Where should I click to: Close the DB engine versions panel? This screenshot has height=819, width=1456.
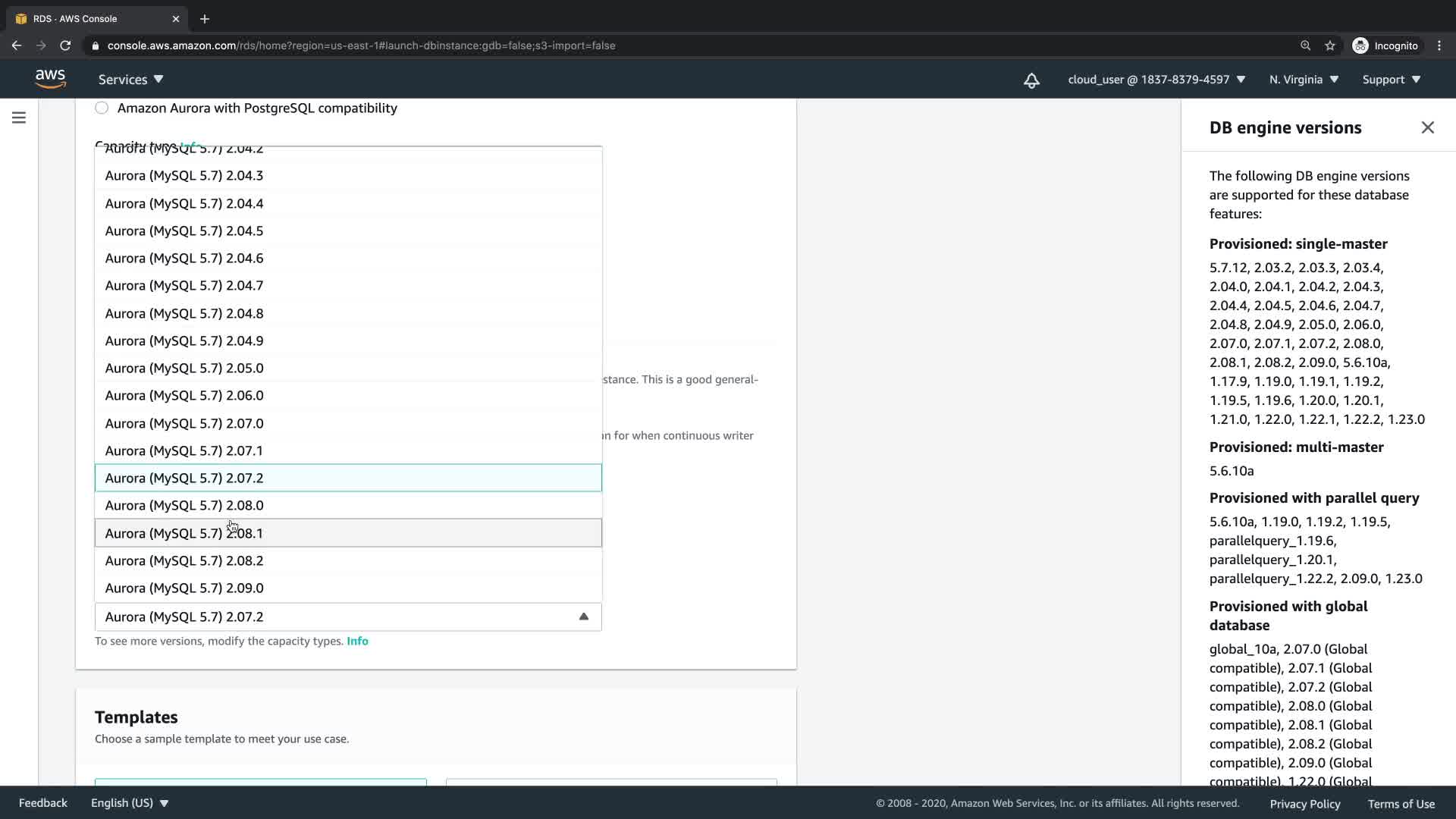pos(1427,127)
